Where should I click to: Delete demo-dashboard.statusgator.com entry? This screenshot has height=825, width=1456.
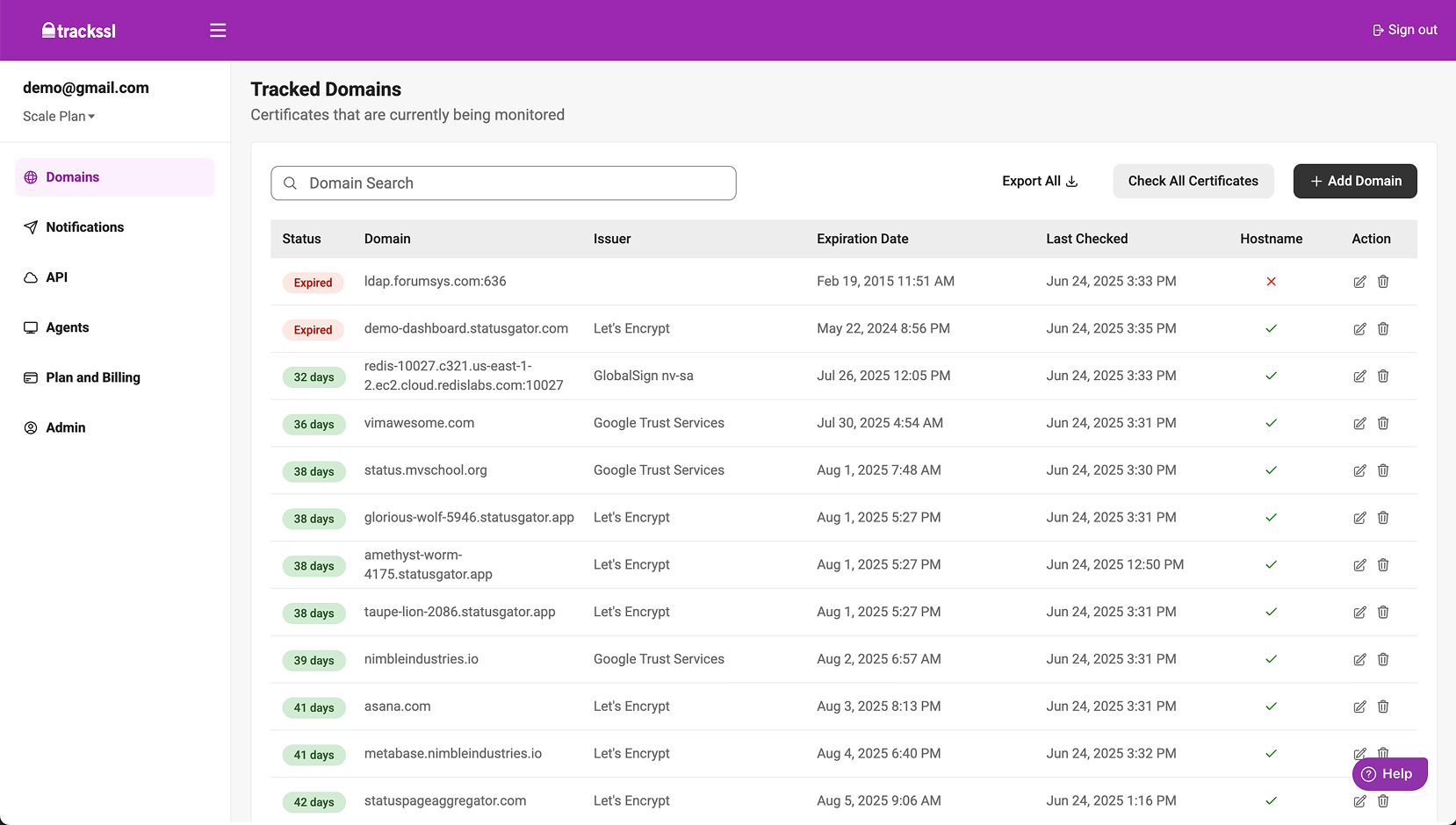pos(1383,329)
